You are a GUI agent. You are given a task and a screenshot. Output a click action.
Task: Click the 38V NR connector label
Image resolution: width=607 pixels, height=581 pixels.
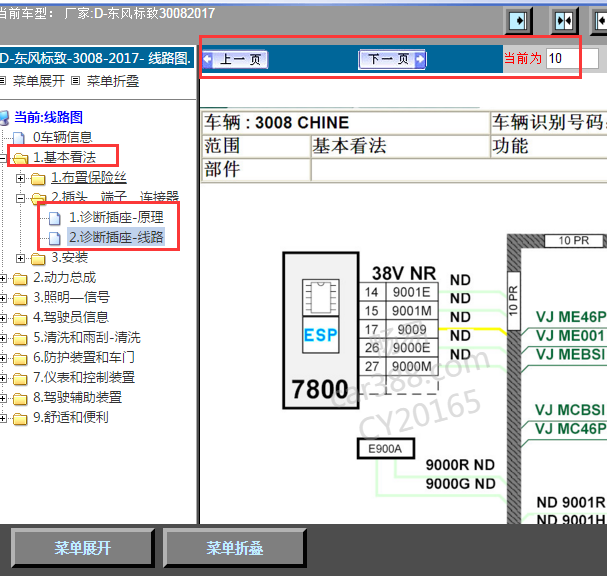[x=404, y=273]
